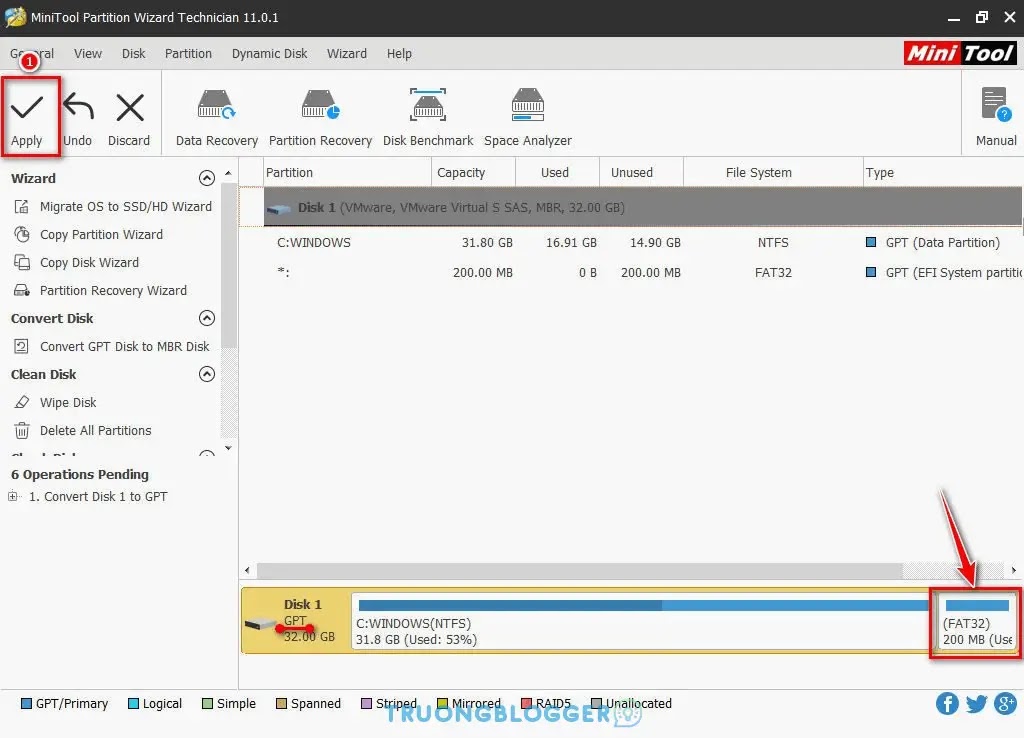The height and width of the screenshot is (738, 1024).
Task: Open the Space Analyzer tool
Action: pyautogui.click(x=528, y=118)
